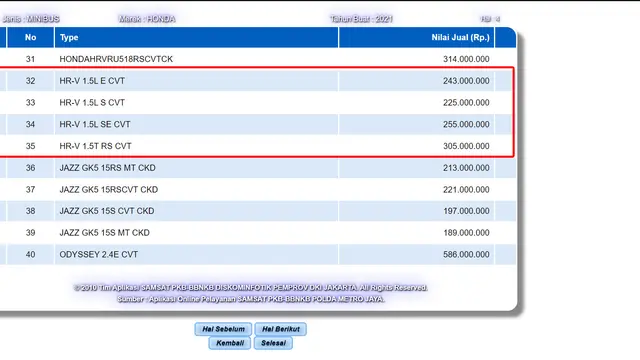
Task: Click row number 34
Action: 31,124
